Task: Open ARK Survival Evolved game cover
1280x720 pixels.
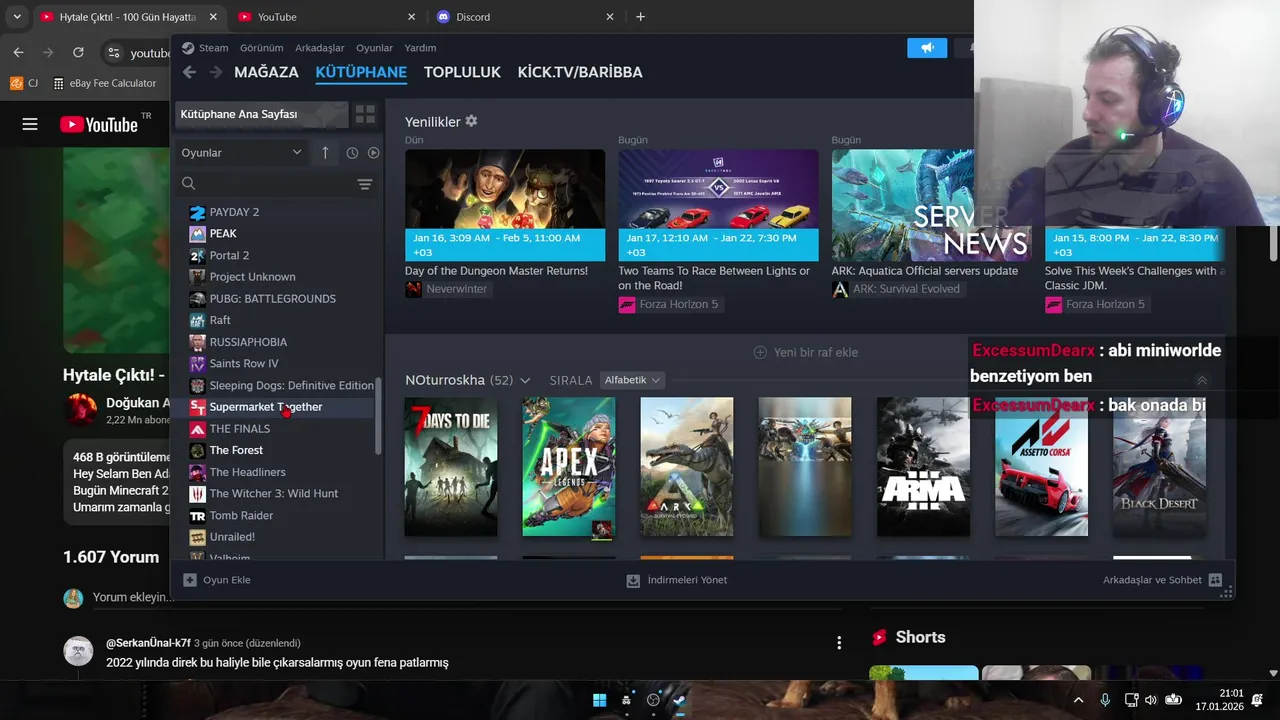Action: pyautogui.click(x=687, y=467)
